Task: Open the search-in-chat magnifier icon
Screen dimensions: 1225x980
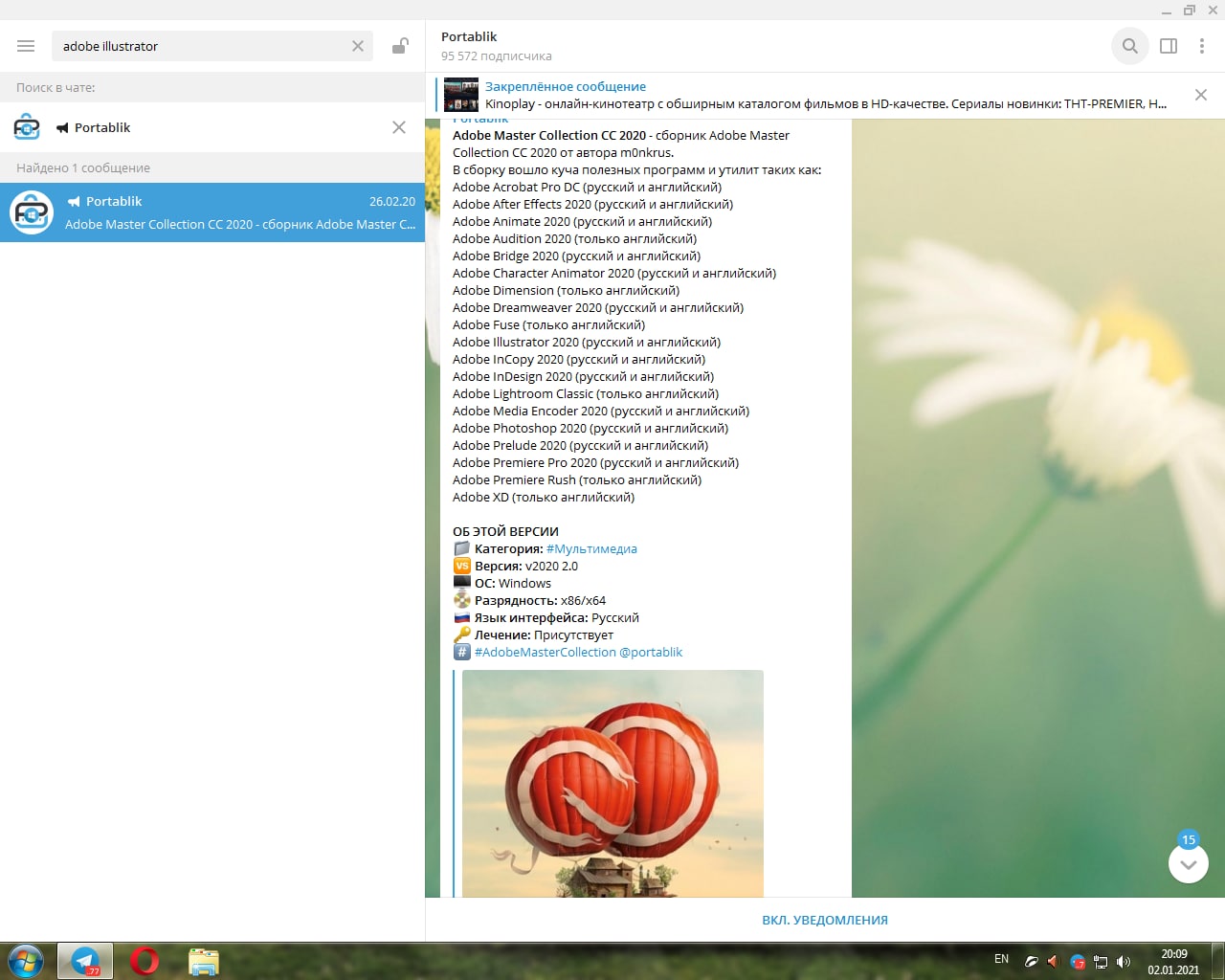Action: pos(1130,46)
